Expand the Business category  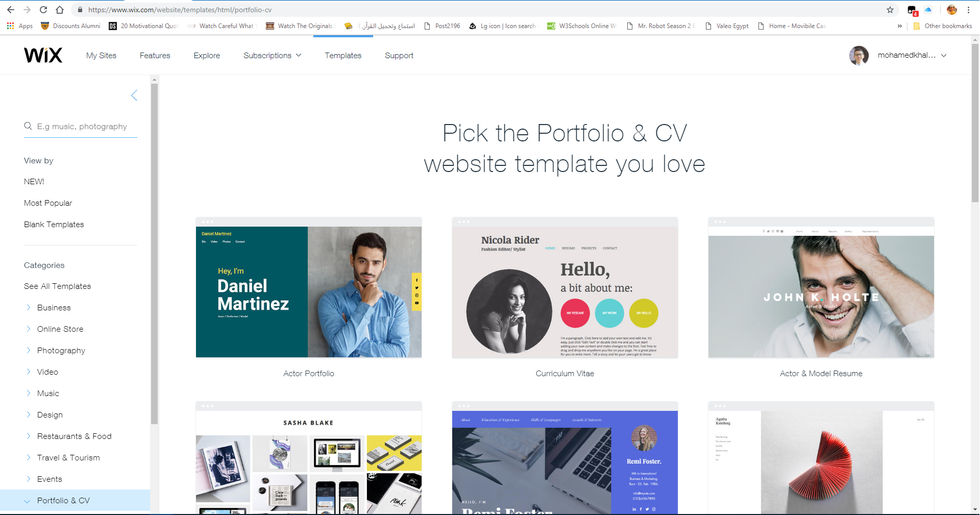[28, 308]
